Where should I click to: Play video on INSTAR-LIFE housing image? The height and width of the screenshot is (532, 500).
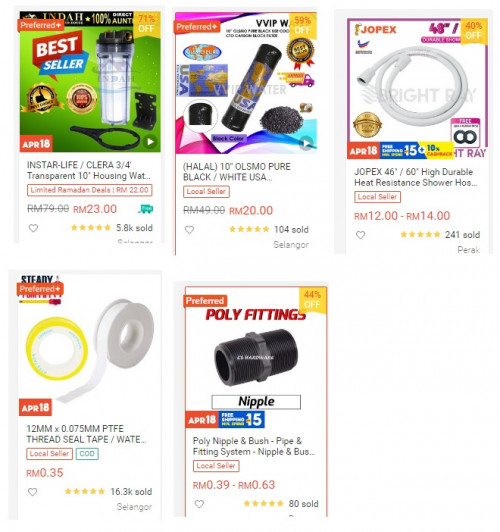(x=150, y=142)
